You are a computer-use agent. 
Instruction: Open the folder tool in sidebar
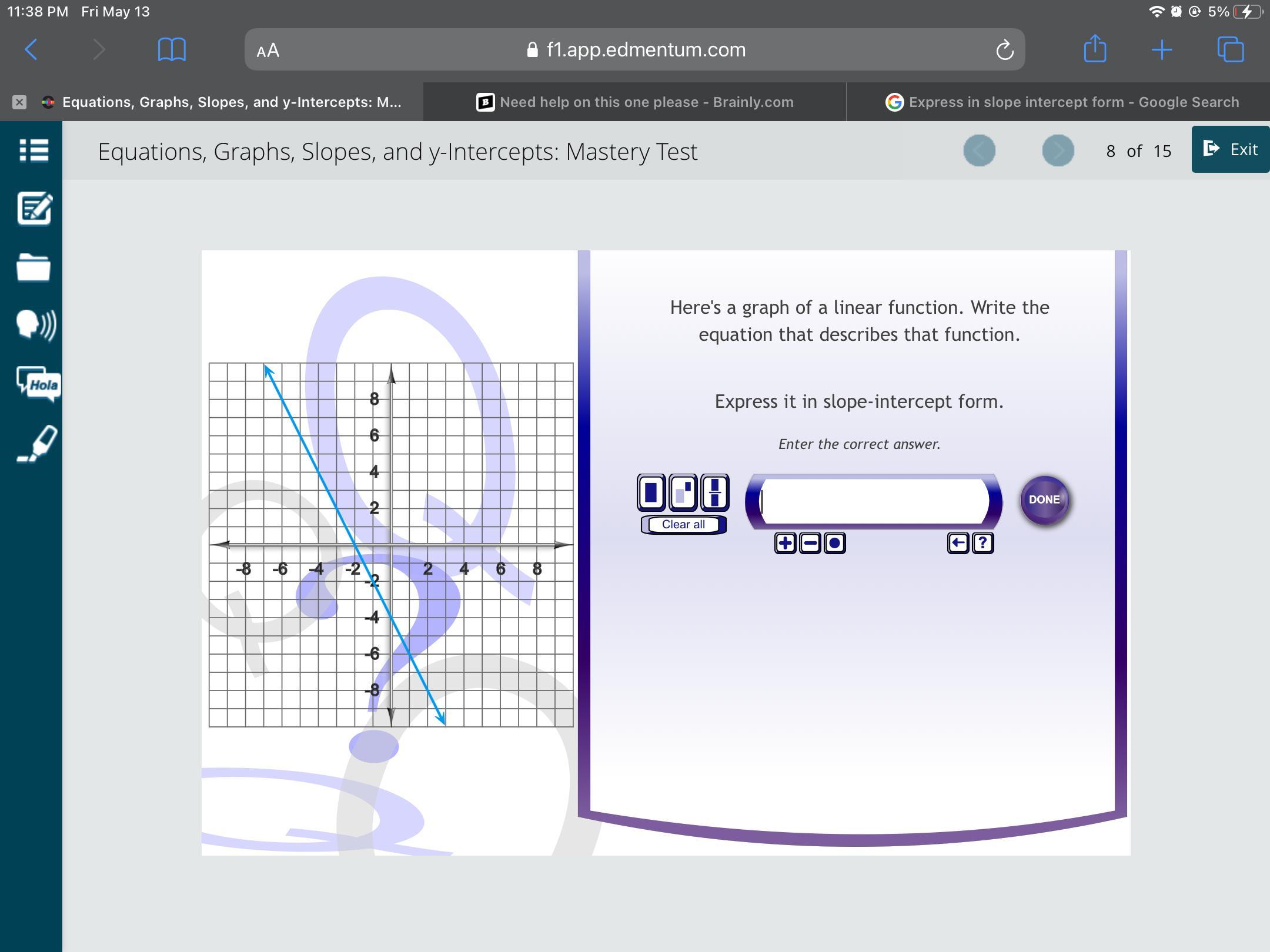pos(34,267)
